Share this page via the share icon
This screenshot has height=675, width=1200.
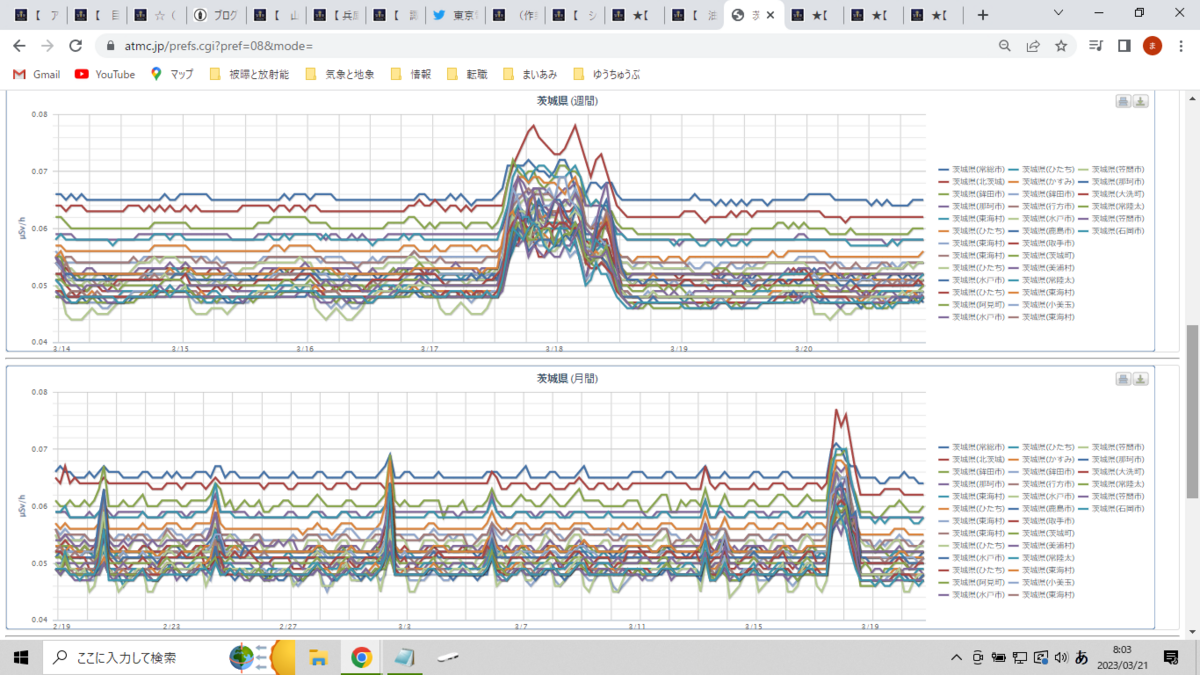click(x=1033, y=46)
